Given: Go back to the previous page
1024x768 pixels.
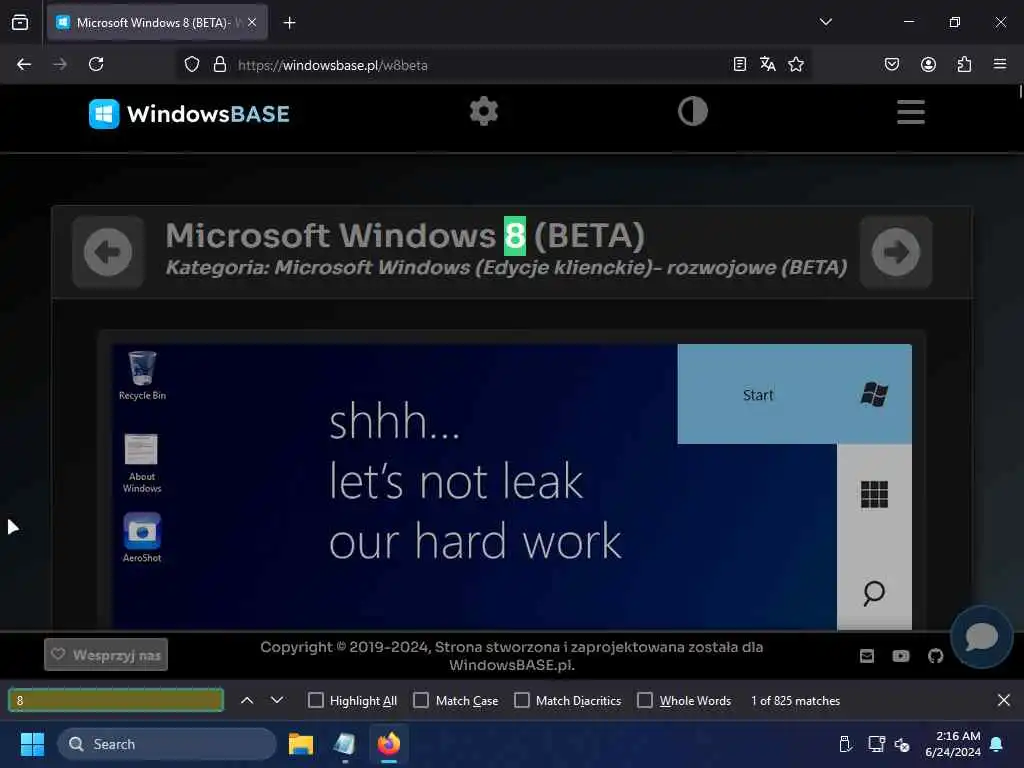Looking at the screenshot, I should pyautogui.click(x=24, y=64).
